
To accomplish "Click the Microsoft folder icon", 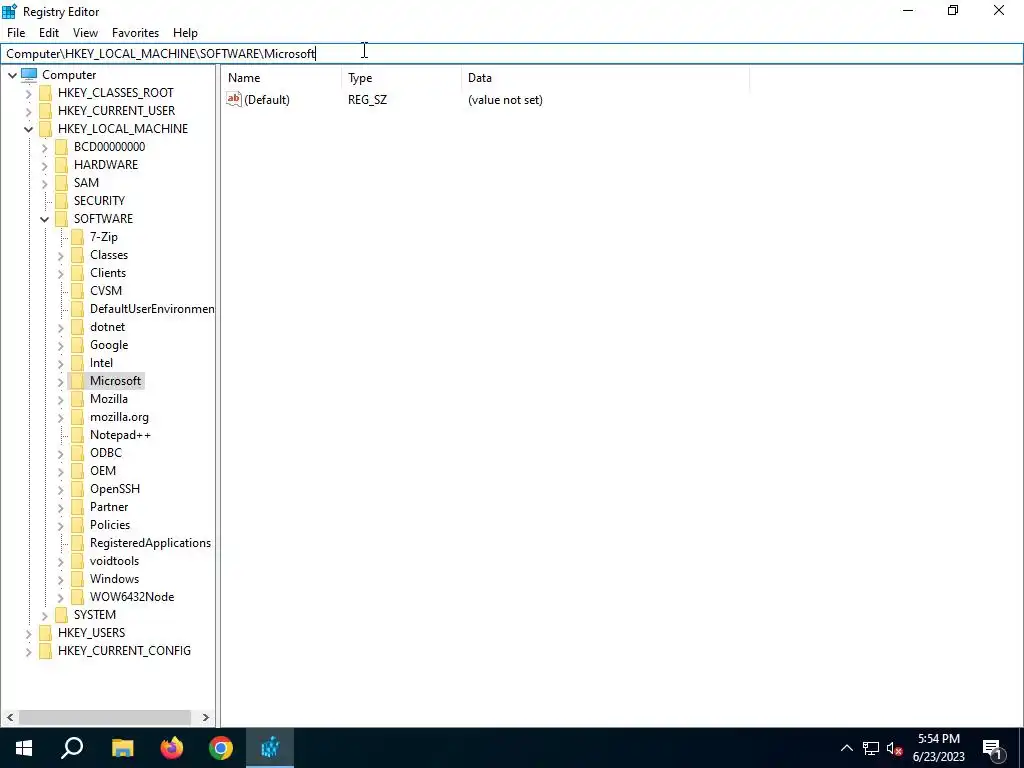I will click(78, 381).
